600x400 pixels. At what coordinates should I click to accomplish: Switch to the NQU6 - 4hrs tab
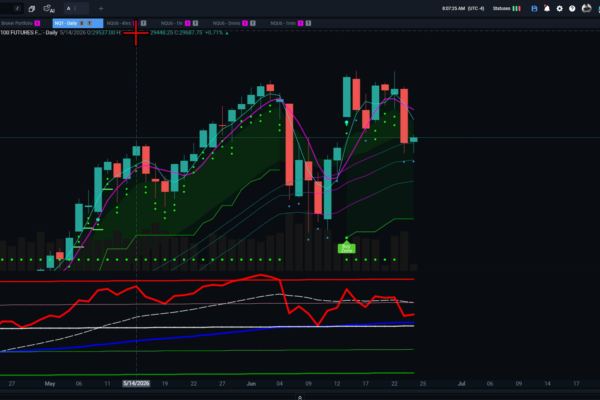(119, 23)
